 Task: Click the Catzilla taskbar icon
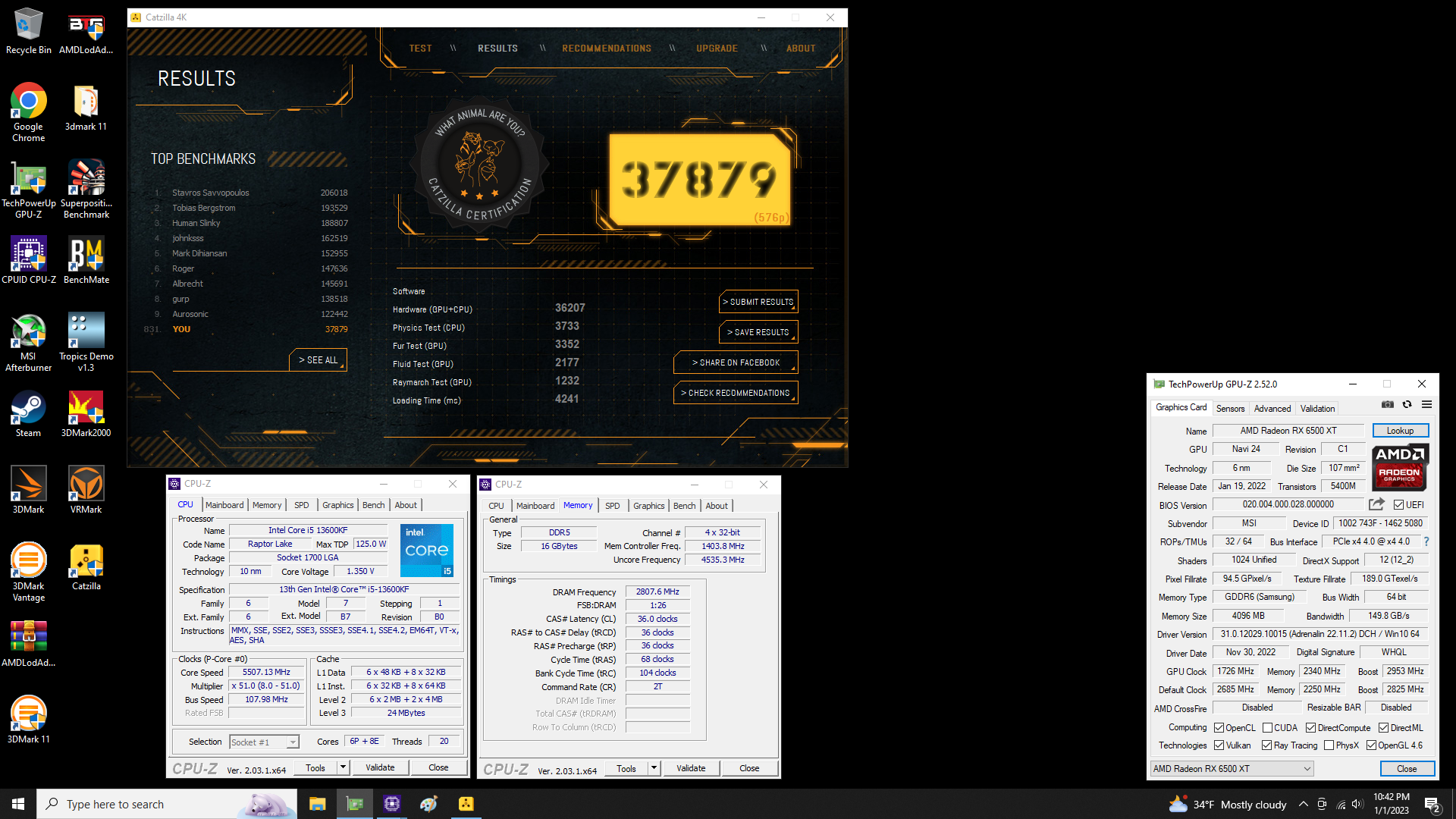(466, 804)
